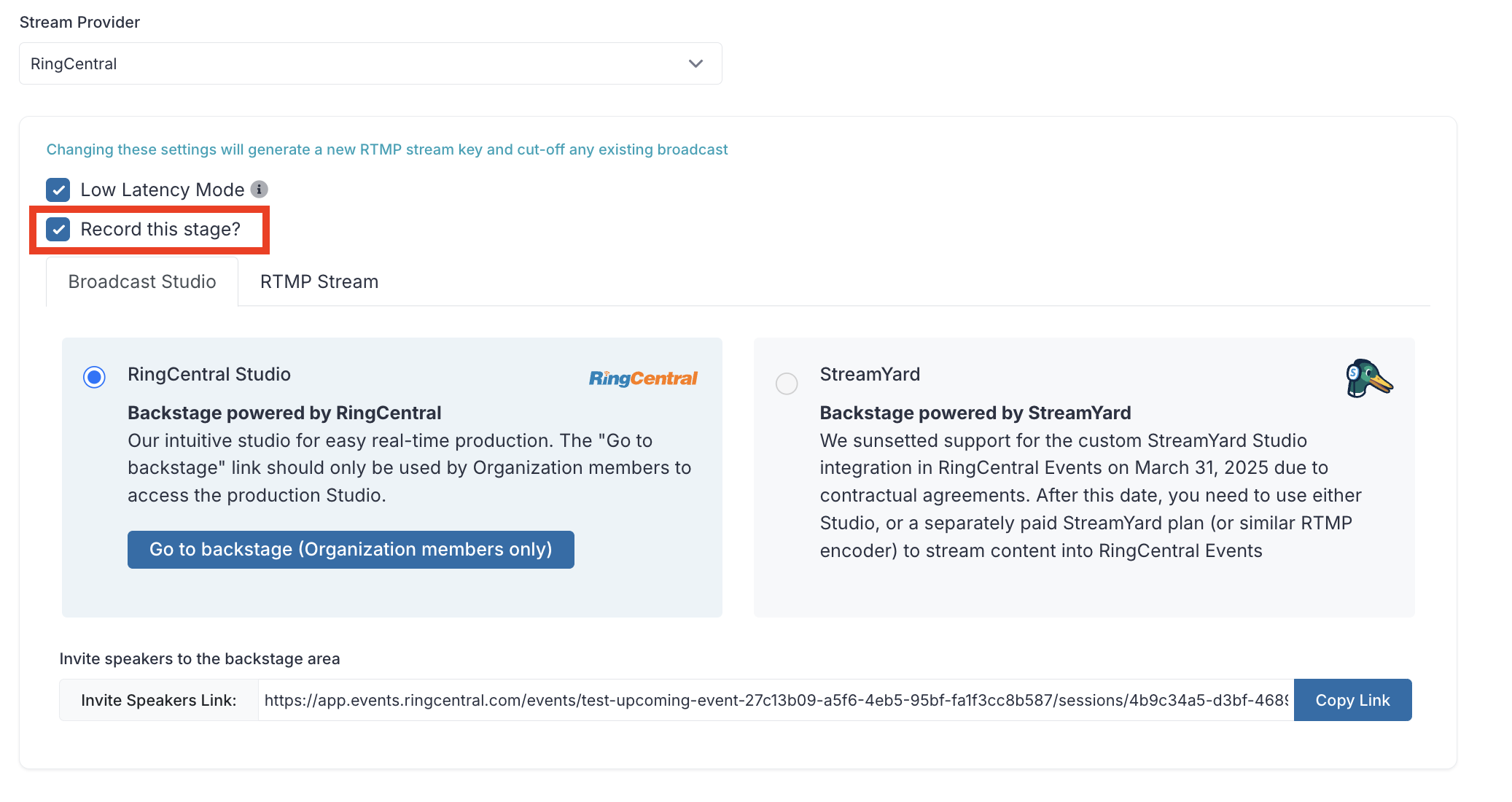
Task: Click the RingCentral Studio card title
Action: coord(209,374)
